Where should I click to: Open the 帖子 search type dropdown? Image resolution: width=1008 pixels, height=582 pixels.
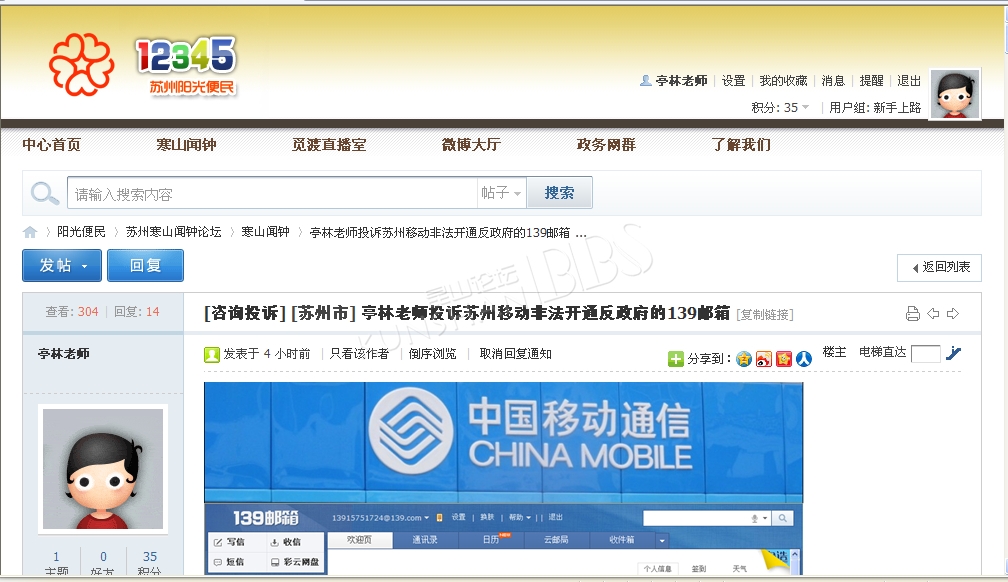click(x=502, y=193)
